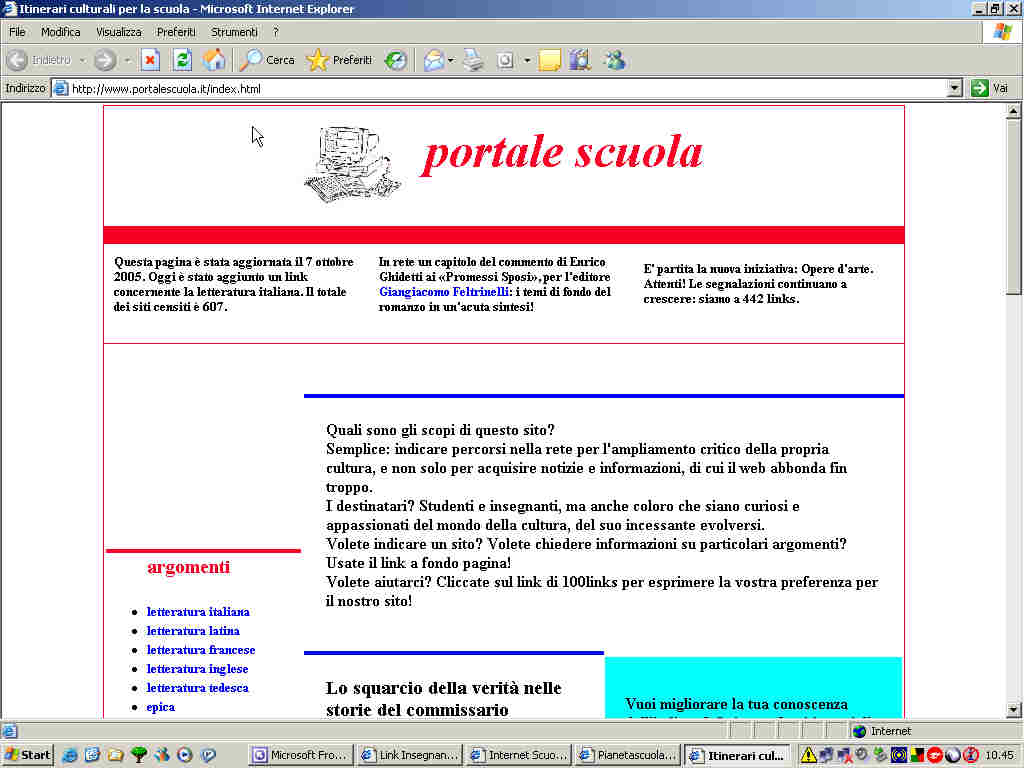The height and width of the screenshot is (768, 1024).
Task: Open the address bar dropdown list
Action: pos(955,88)
